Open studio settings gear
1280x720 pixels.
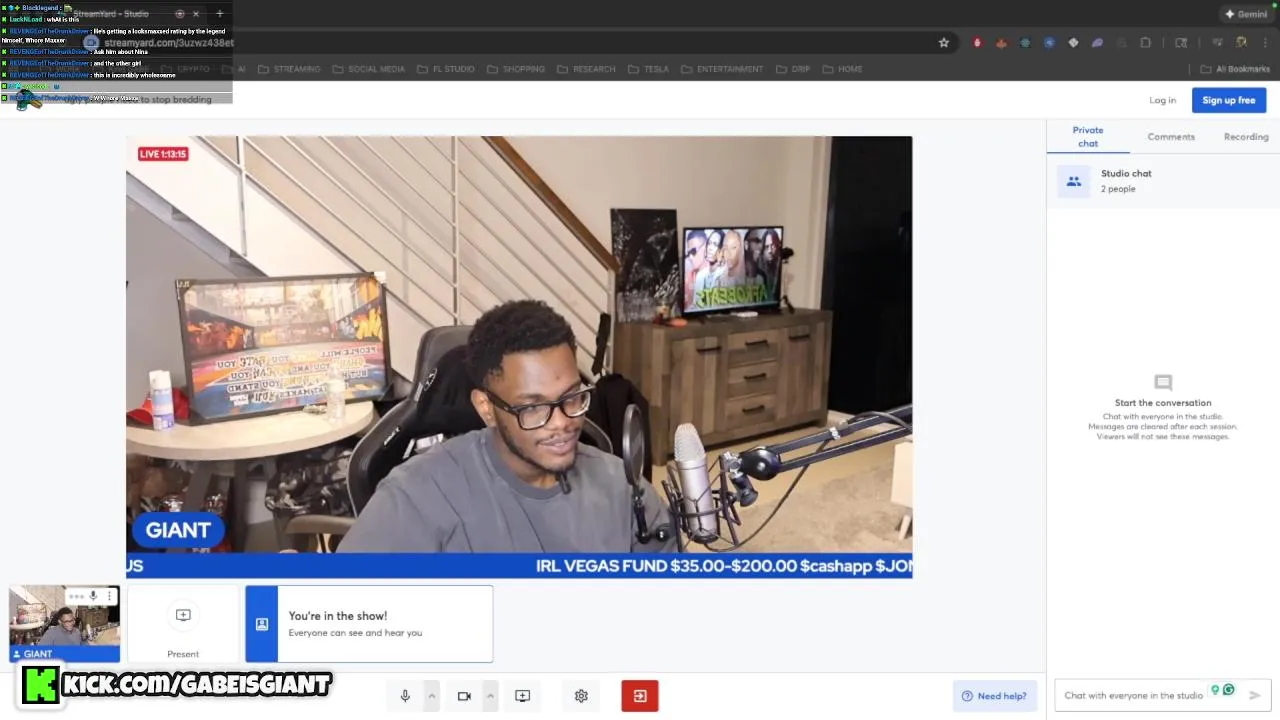[x=581, y=696]
